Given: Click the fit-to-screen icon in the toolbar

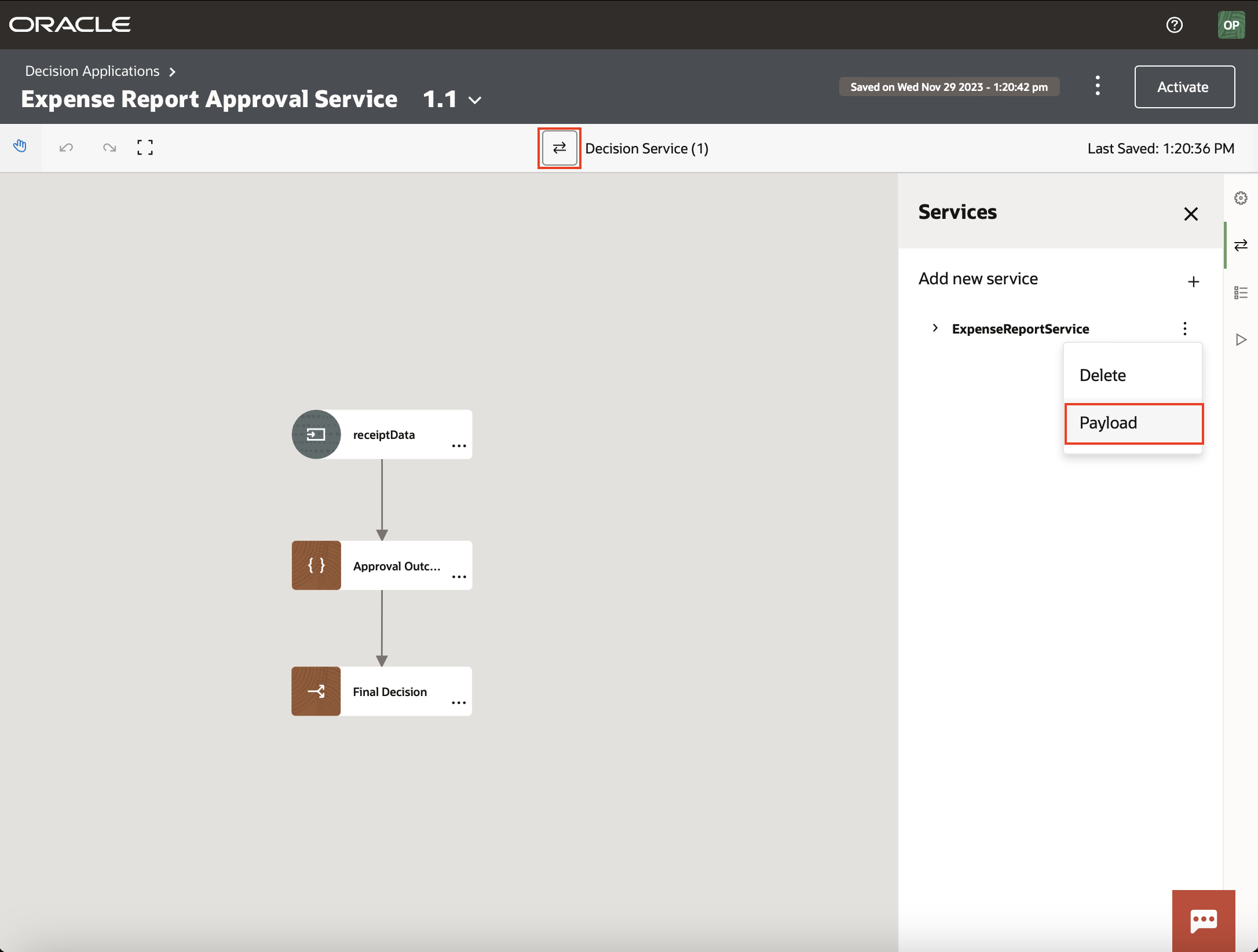Looking at the screenshot, I should (145, 148).
